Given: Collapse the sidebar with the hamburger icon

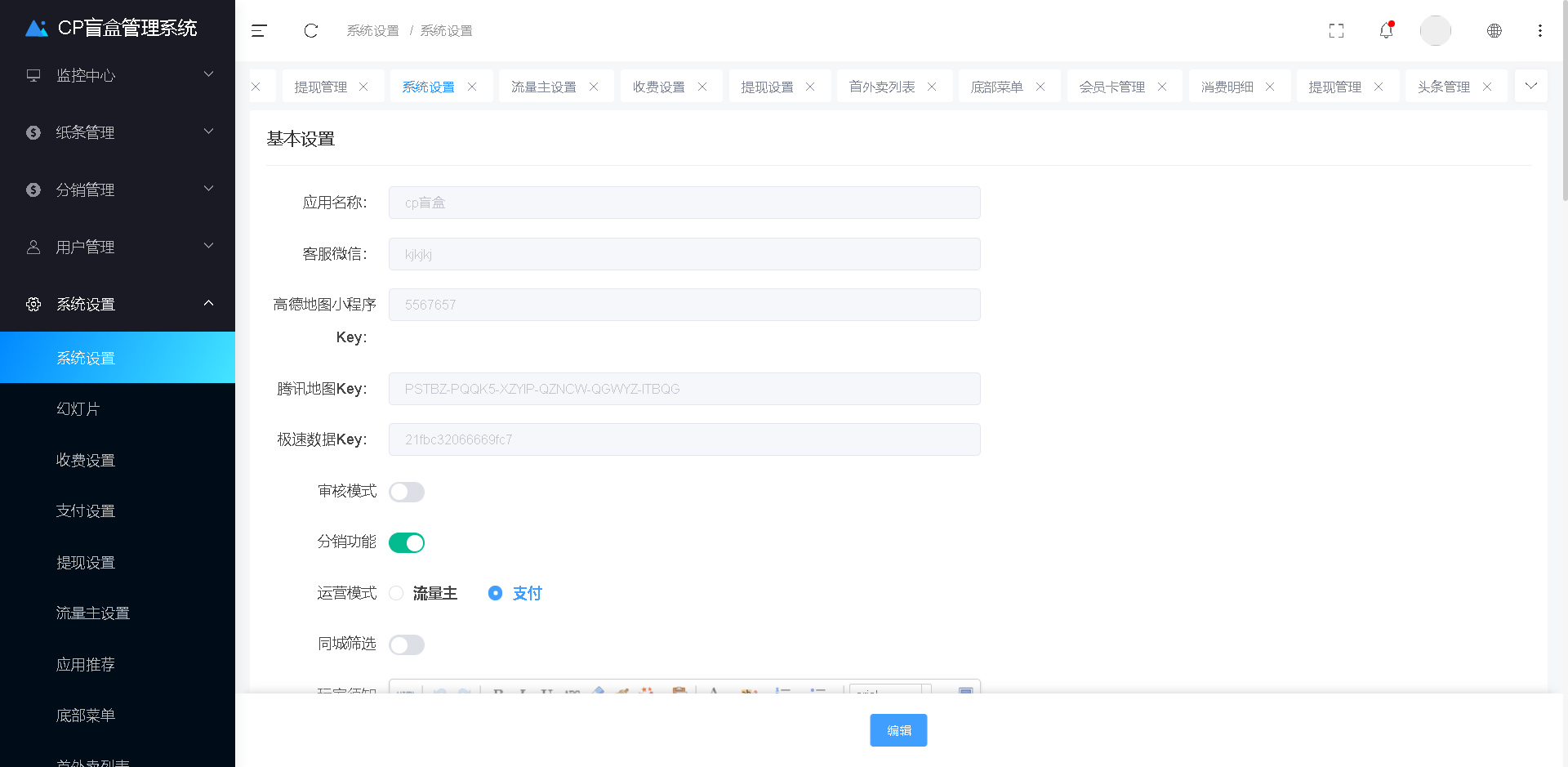Looking at the screenshot, I should click(x=259, y=31).
